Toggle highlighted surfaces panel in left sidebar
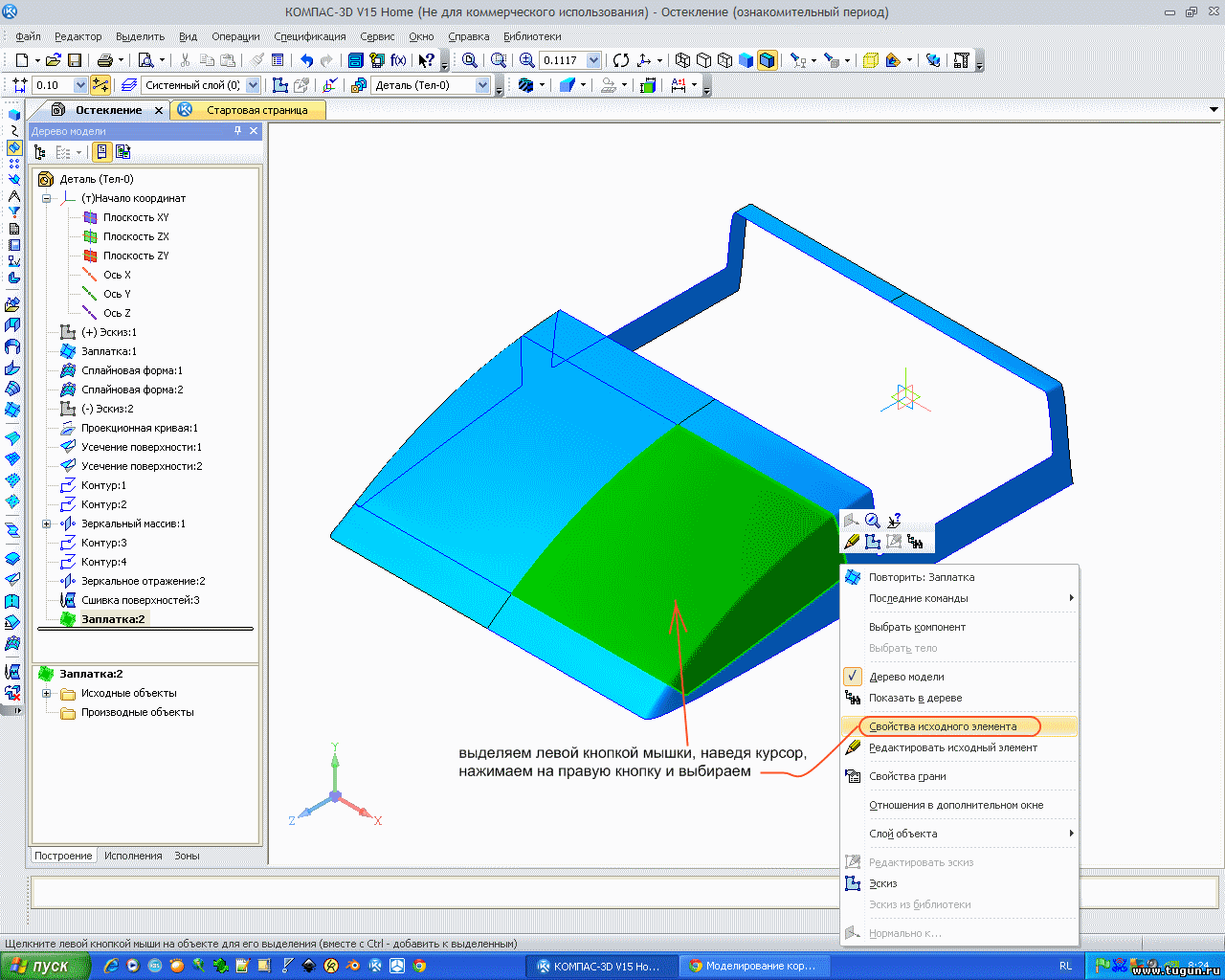 13,148
